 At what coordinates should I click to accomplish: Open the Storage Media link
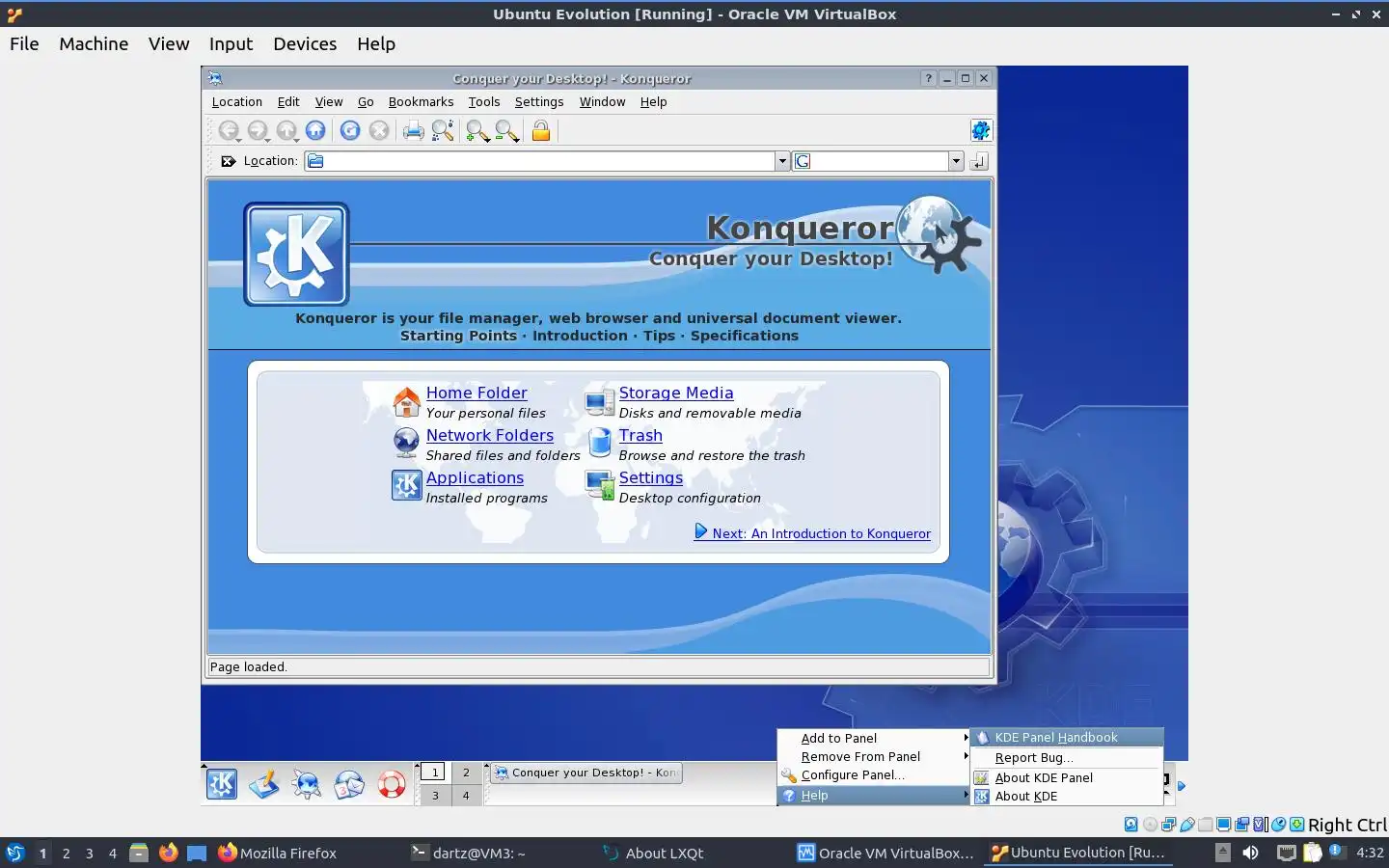point(676,393)
